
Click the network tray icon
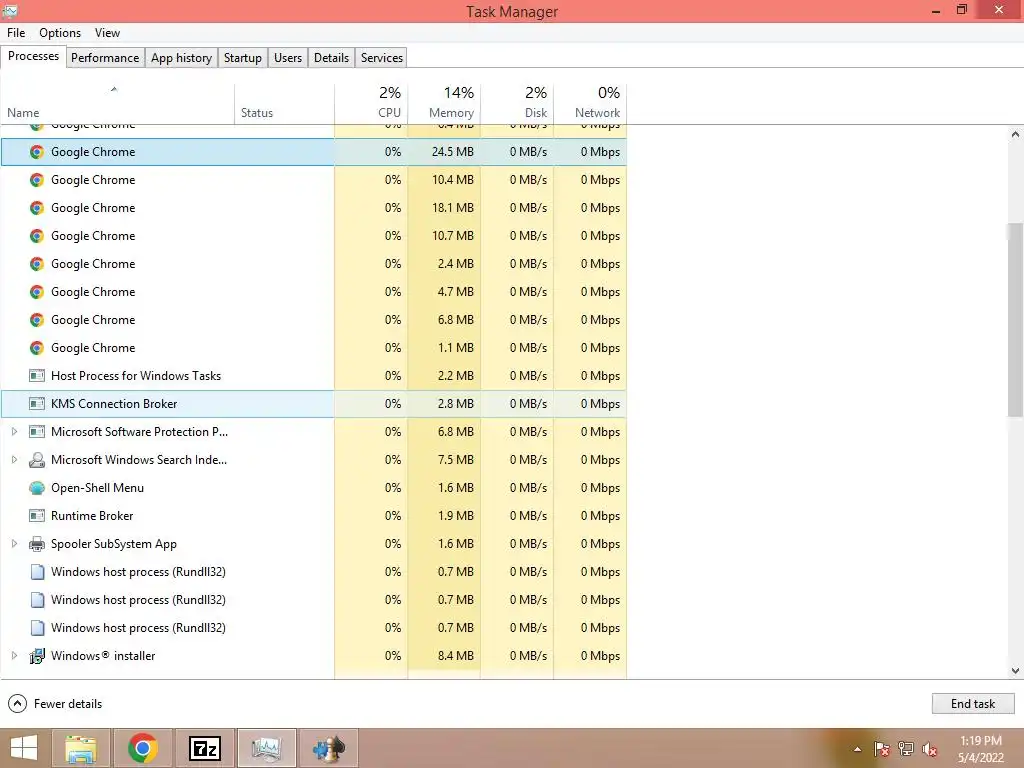pyautogui.click(x=906, y=749)
